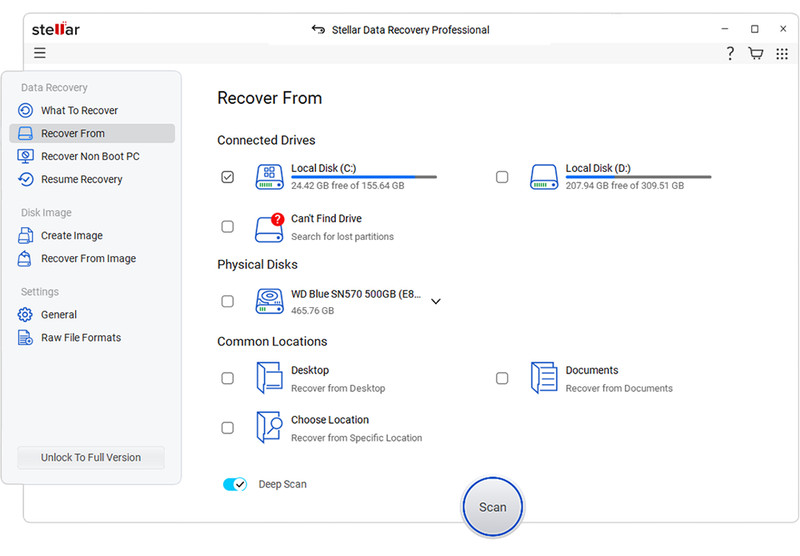Click the Local Disk (C:) usage bar

[x=364, y=177]
